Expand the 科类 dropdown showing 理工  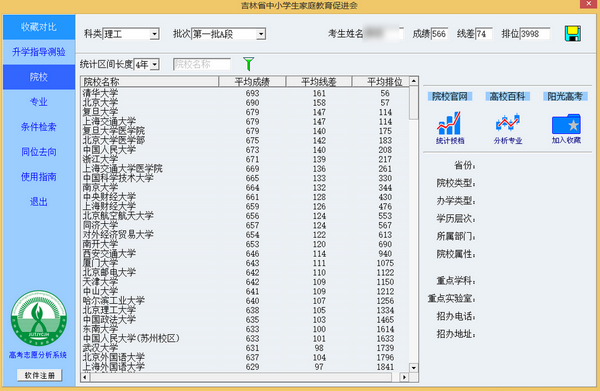click(x=131, y=34)
